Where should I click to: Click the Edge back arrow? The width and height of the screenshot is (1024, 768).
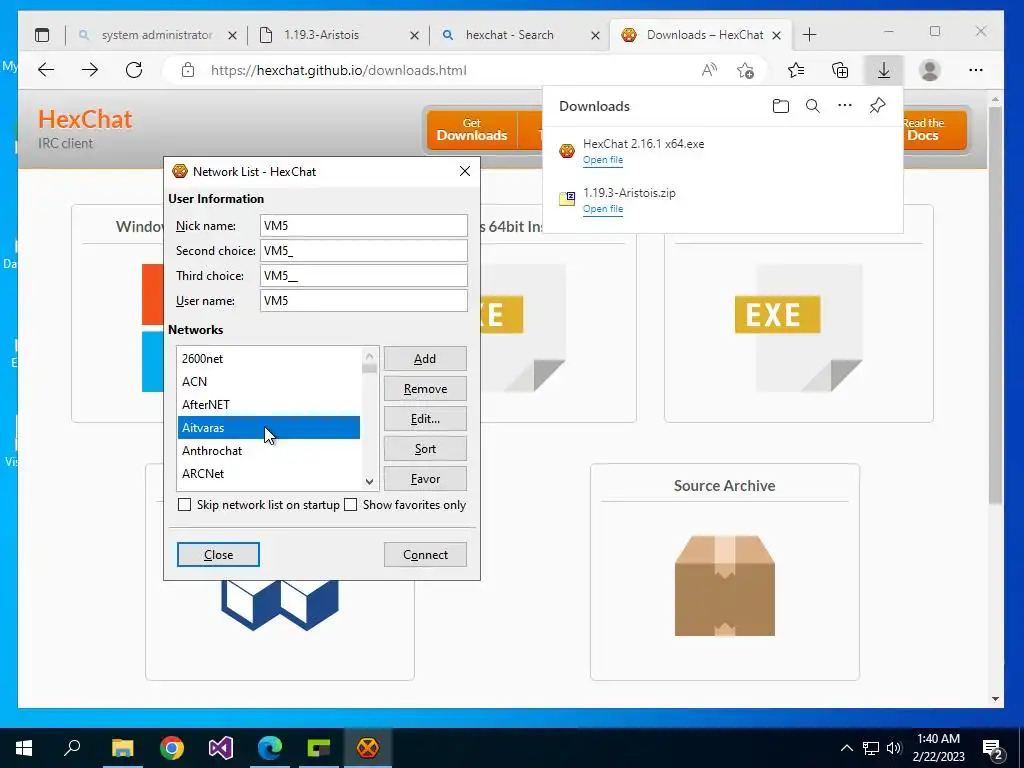(46, 70)
